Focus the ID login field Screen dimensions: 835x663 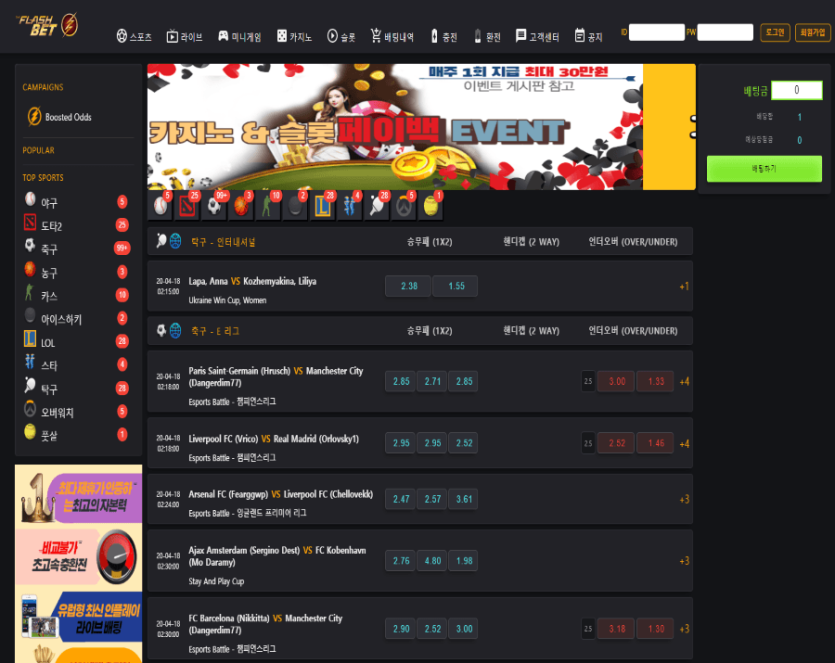point(657,32)
